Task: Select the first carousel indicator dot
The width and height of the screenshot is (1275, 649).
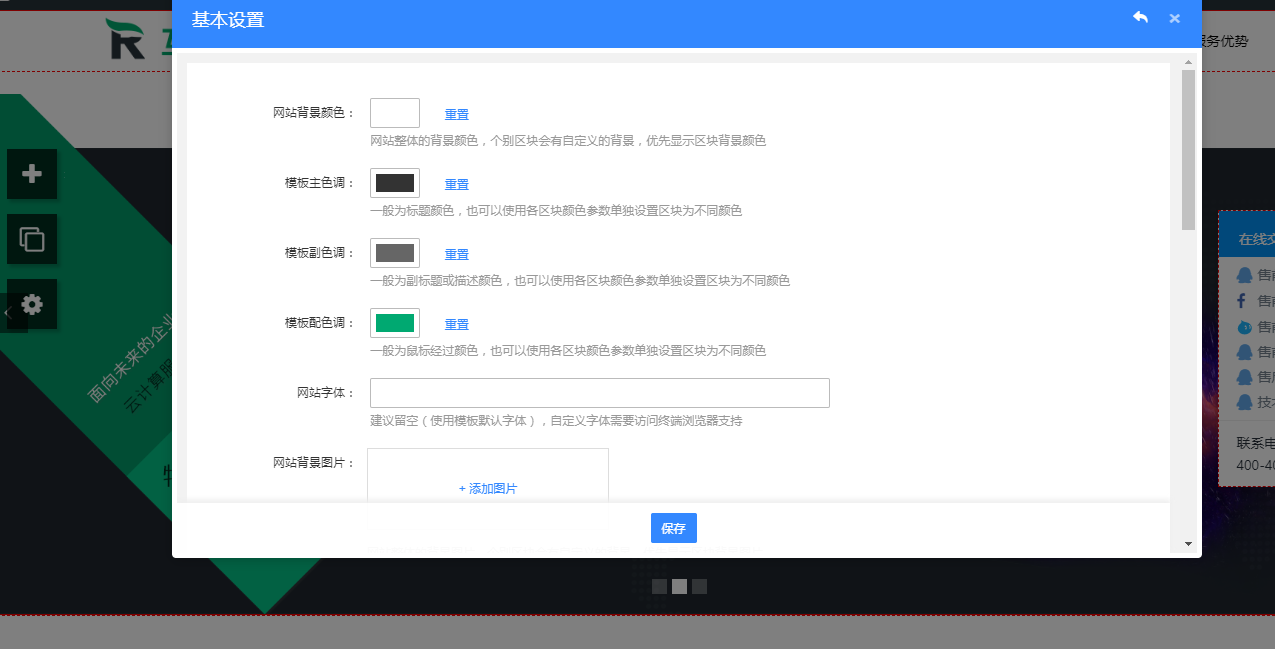Action: [x=659, y=586]
